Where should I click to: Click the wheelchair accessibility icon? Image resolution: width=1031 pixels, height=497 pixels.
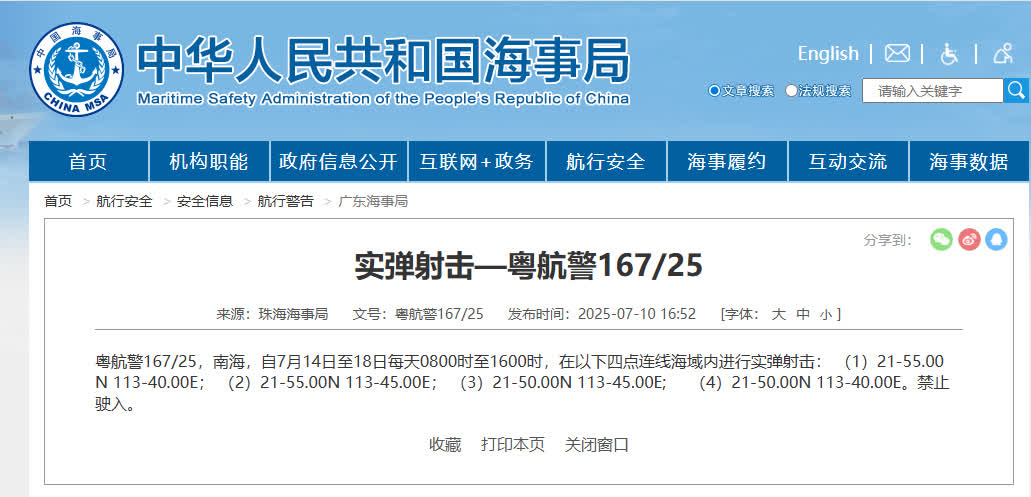[949, 53]
